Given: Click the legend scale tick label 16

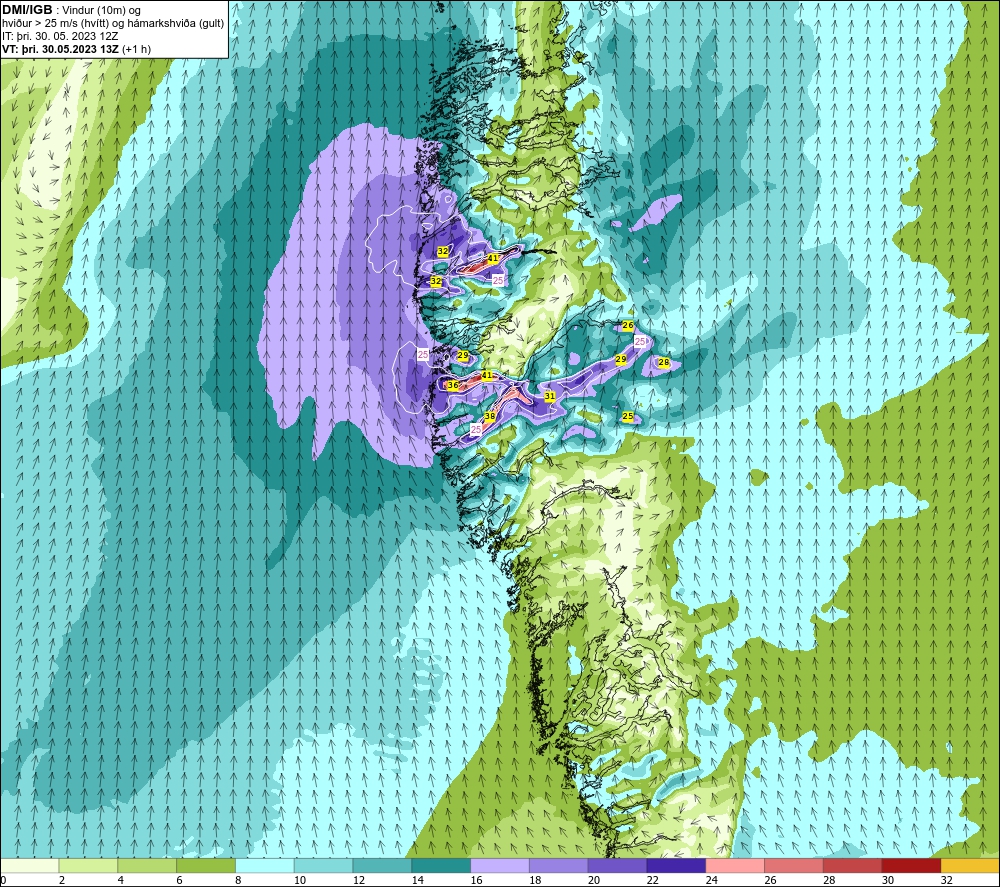Looking at the screenshot, I should (x=476, y=880).
